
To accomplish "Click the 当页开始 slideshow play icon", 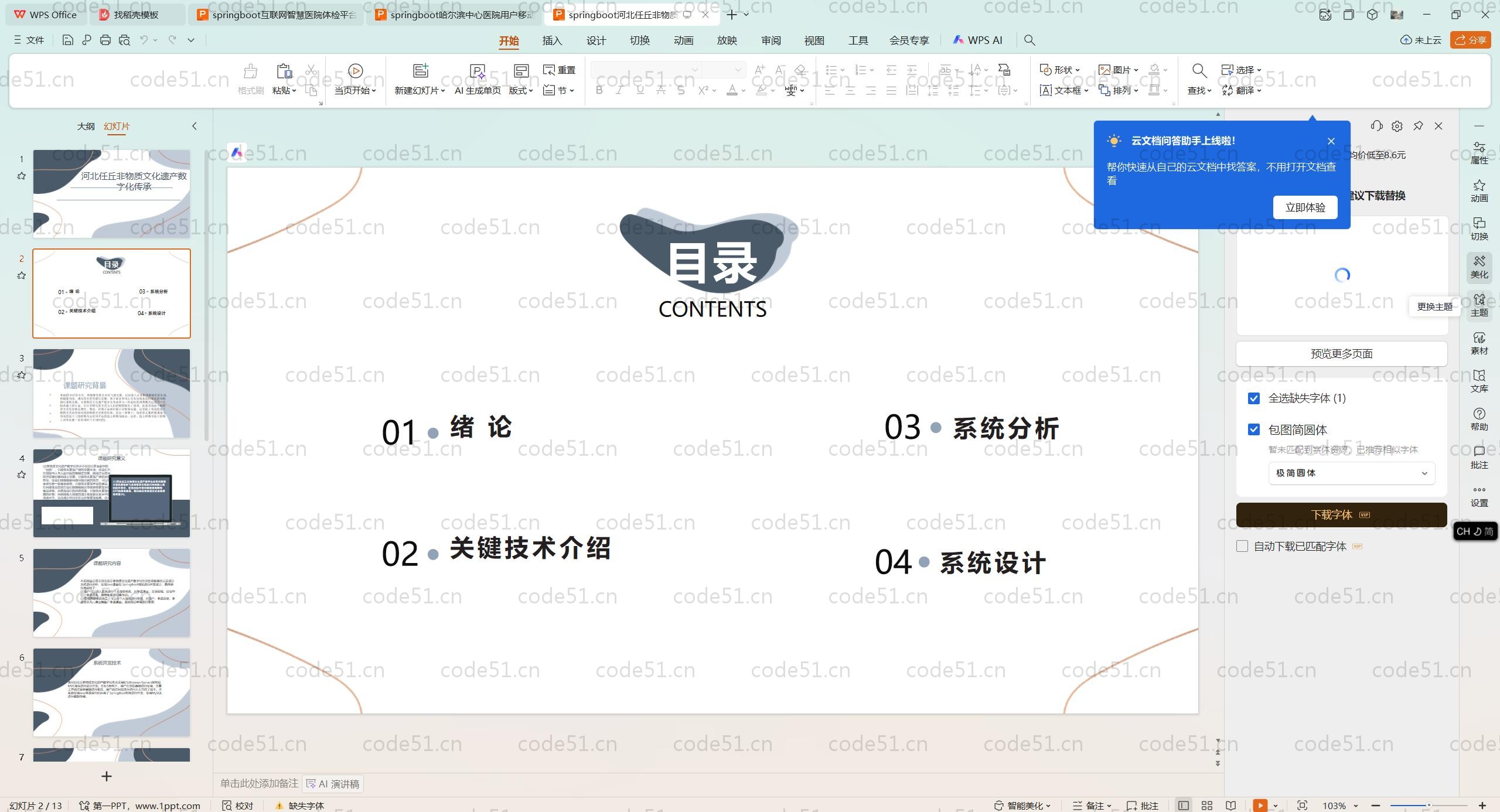I will coord(355,71).
